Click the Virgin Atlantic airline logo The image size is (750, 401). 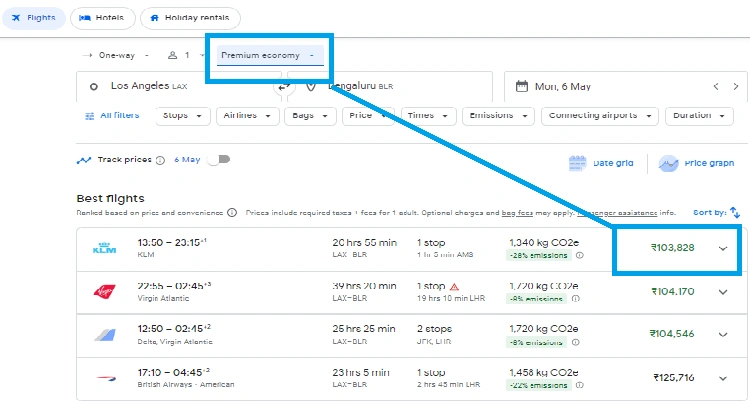(104, 291)
